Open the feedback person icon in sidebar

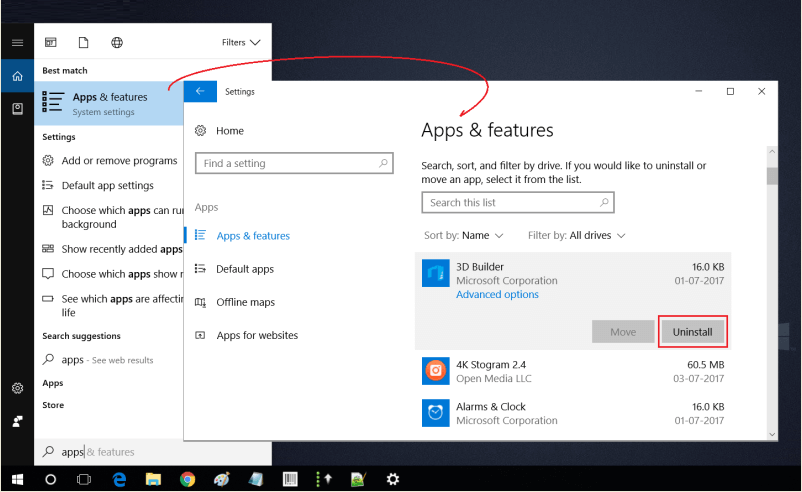coord(17,421)
